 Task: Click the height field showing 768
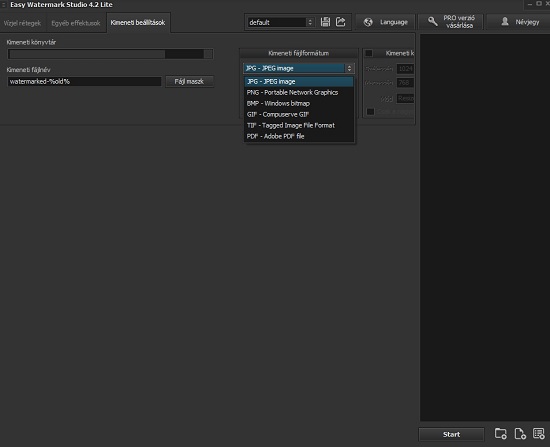405,83
